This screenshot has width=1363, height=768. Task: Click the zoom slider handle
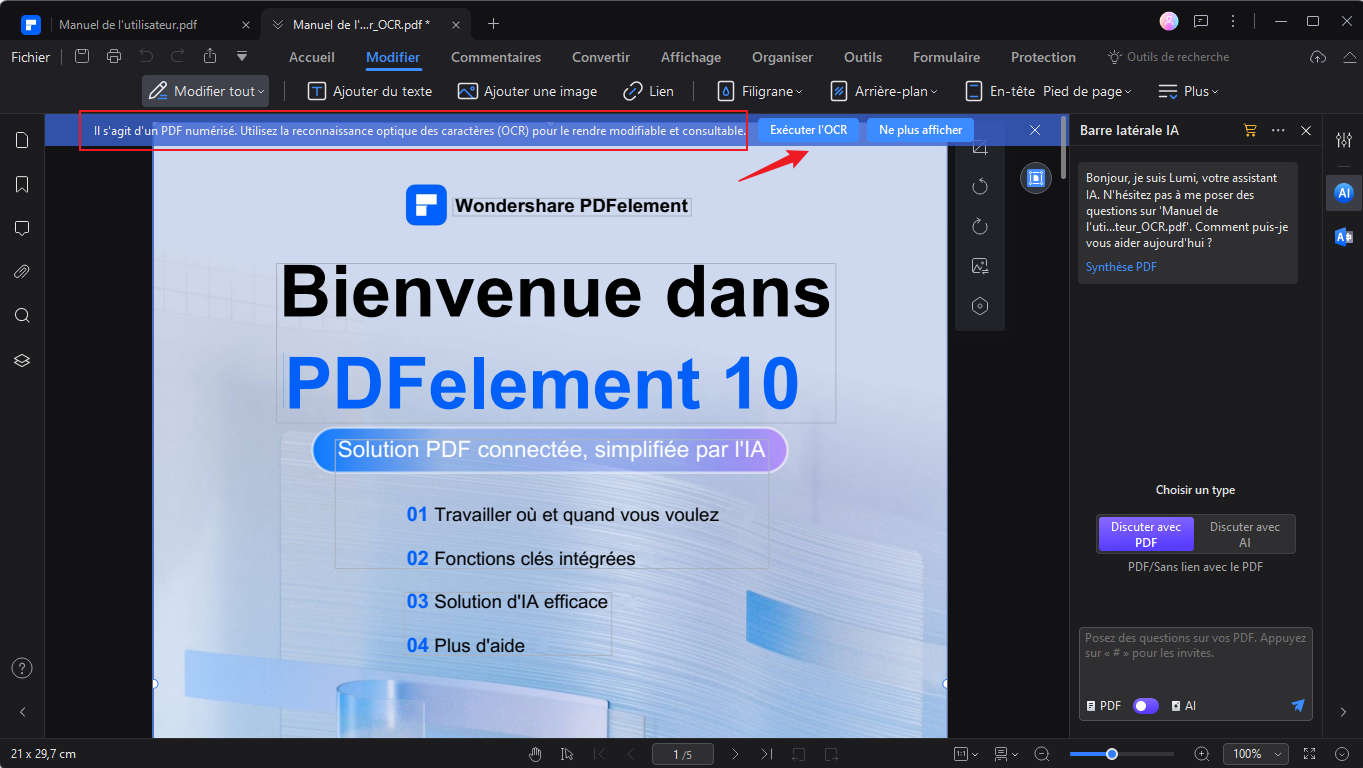coord(1111,754)
